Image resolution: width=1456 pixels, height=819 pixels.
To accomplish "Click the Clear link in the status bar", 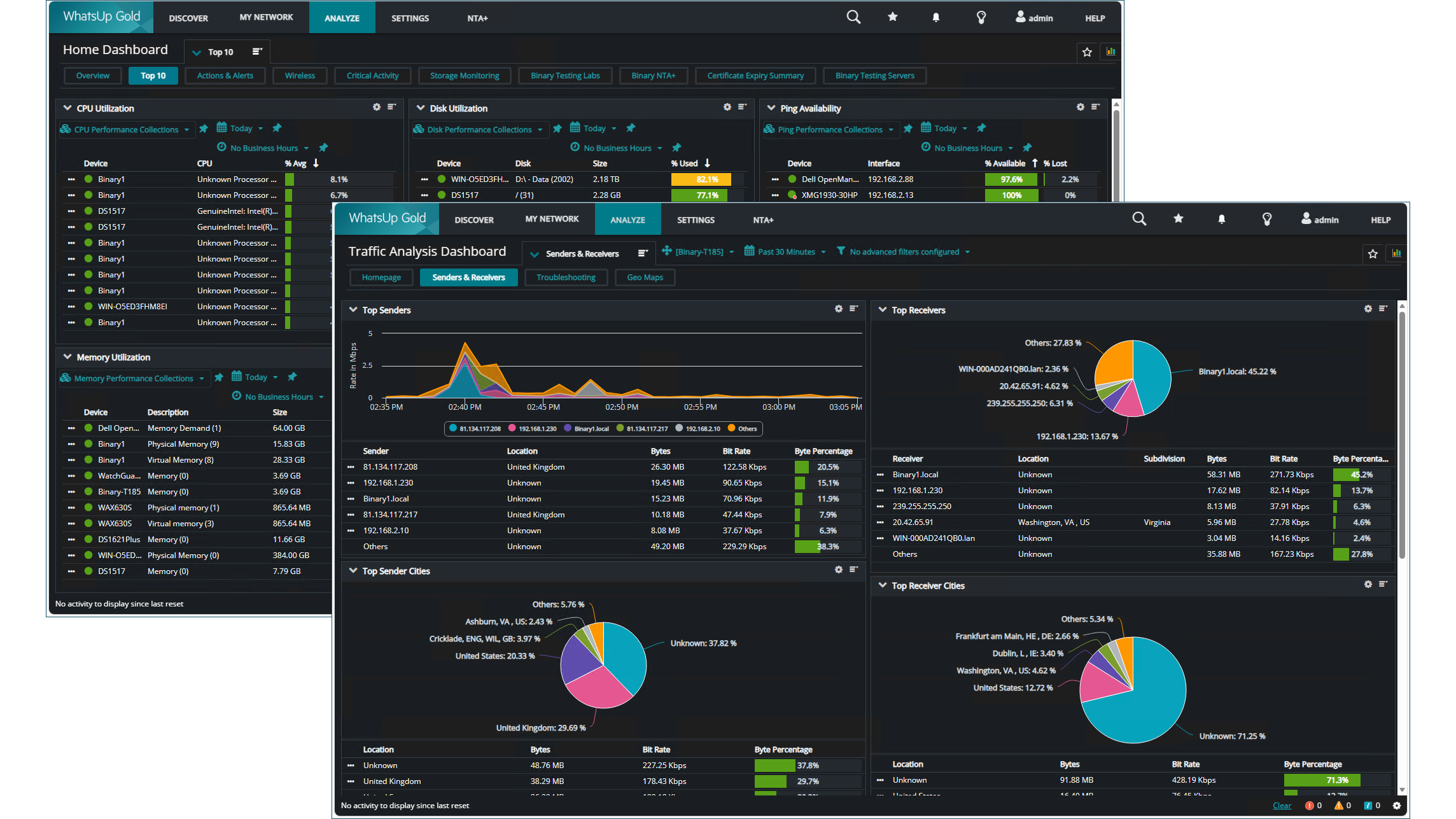I will coord(1282,806).
